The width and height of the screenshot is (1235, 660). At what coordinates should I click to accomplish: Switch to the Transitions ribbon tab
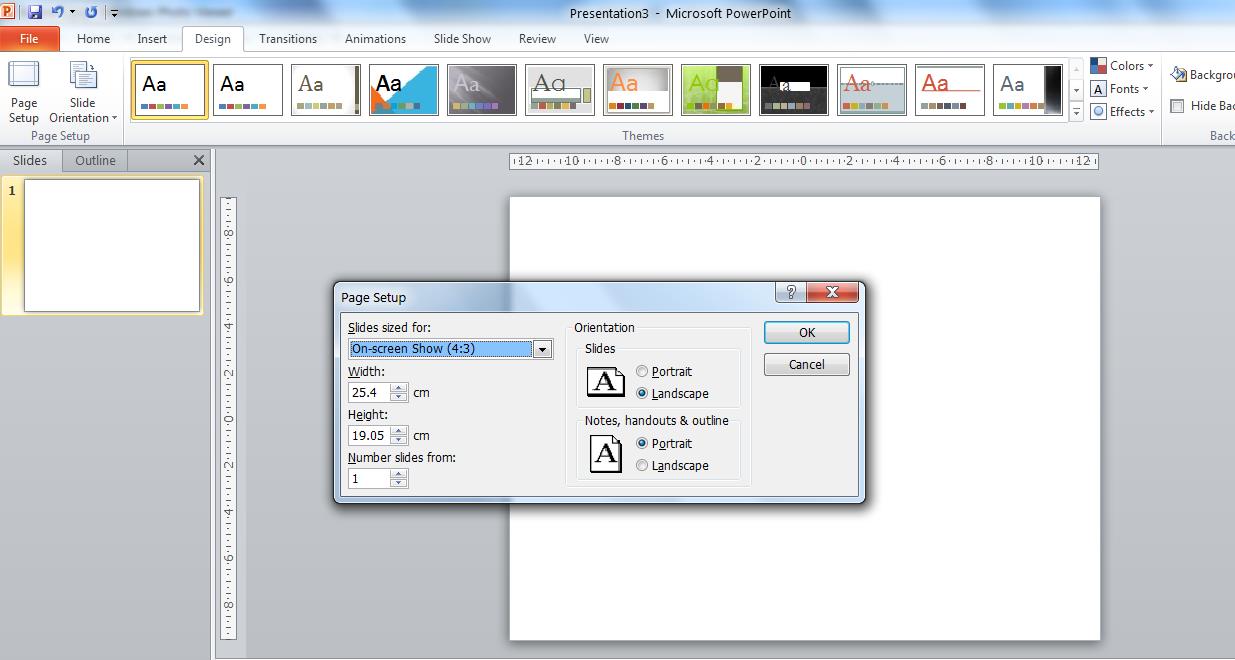(288, 38)
